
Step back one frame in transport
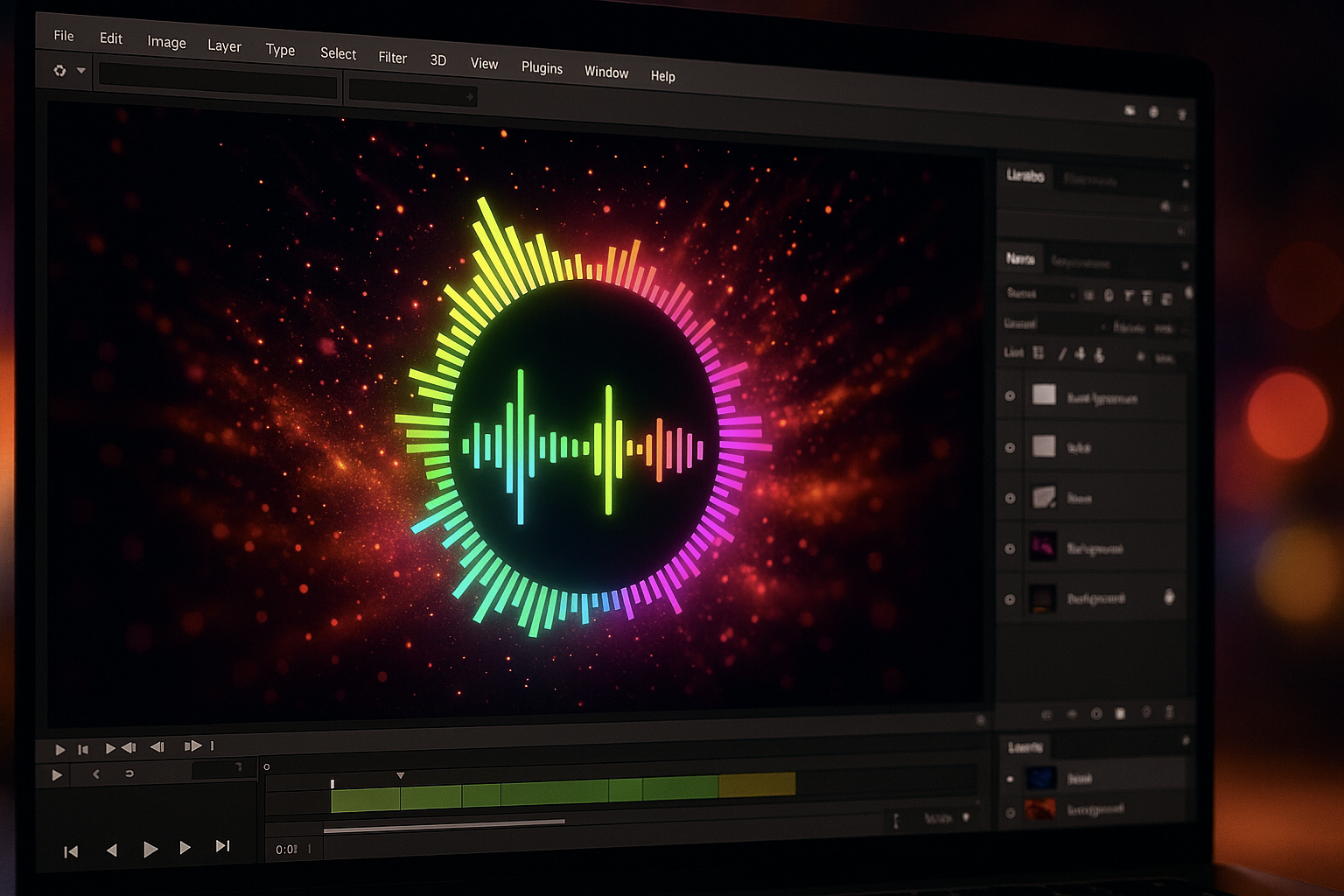click(111, 850)
